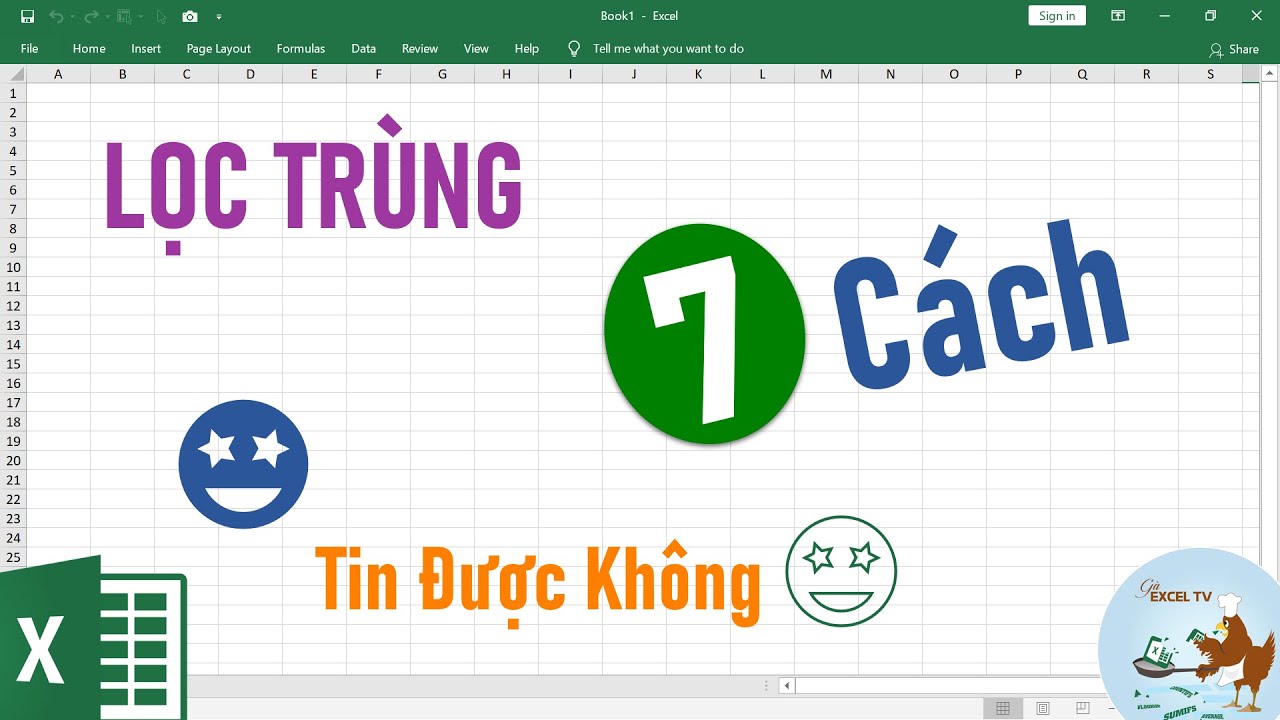This screenshot has width=1280, height=720.
Task: Select column C header
Action: click(186, 74)
